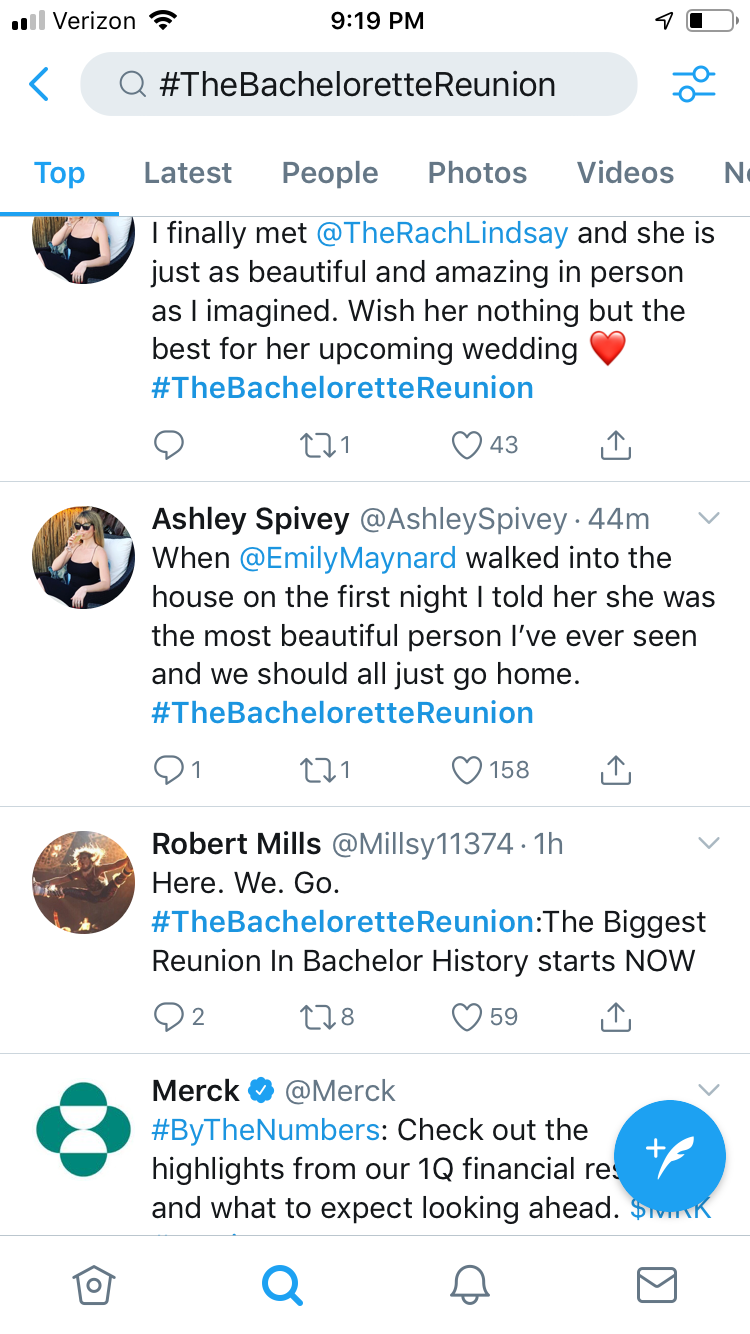Like Robert Mills's tweet with 59 likes
This screenshot has width=750, height=1334.
click(x=467, y=1017)
